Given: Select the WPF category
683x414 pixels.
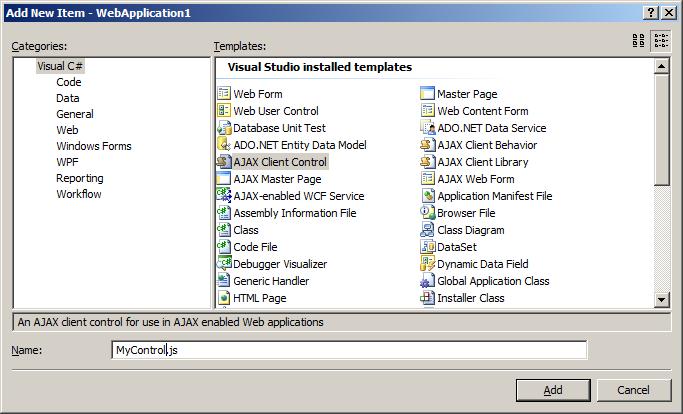Looking at the screenshot, I should [67, 162].
